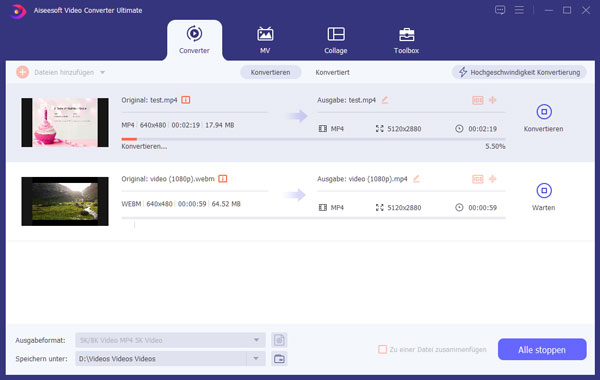Toggle Hochgeschwindigkeit Konvertierung

click(x=519, y=72)
